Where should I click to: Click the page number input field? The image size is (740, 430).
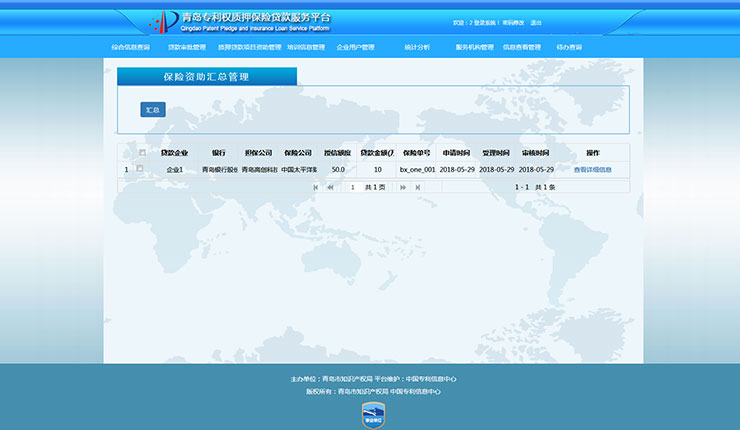[x=352, y=187]
